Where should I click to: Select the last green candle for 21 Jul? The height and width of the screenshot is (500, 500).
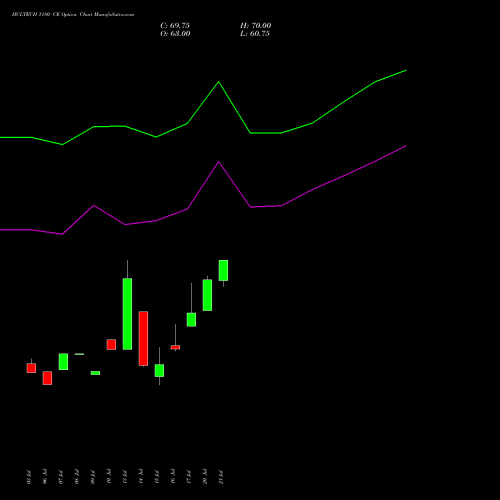click(223, 270)
